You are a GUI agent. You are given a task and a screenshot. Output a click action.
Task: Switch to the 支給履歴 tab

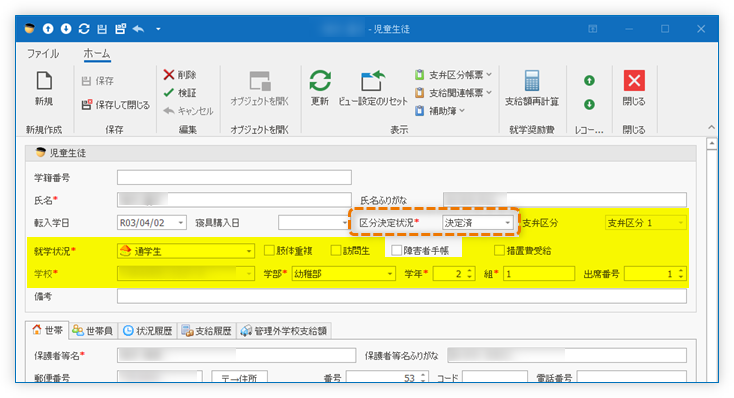pos(206,331)
